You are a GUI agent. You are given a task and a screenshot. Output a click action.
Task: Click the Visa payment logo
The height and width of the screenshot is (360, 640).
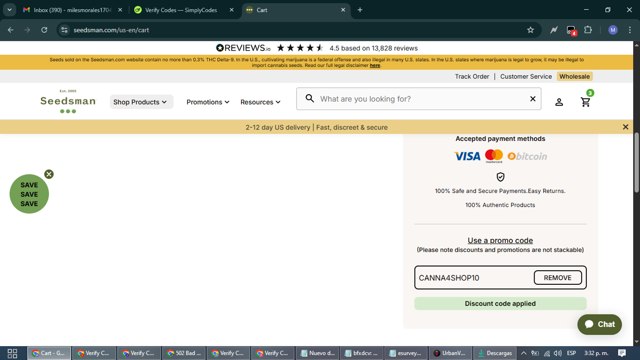(467, 156)
